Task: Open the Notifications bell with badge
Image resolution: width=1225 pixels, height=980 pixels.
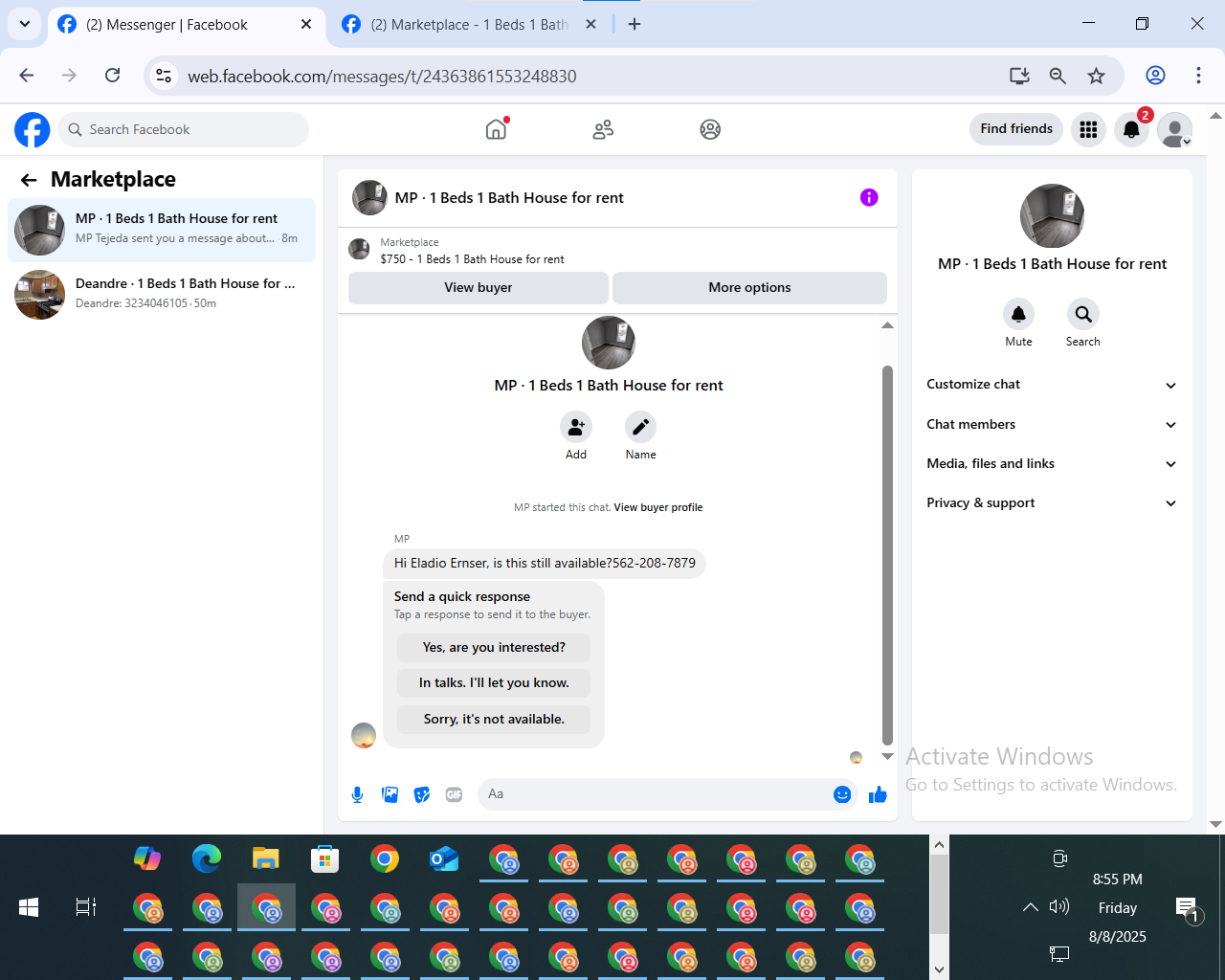Action: pyautogui.click(x=1131, y=129)
